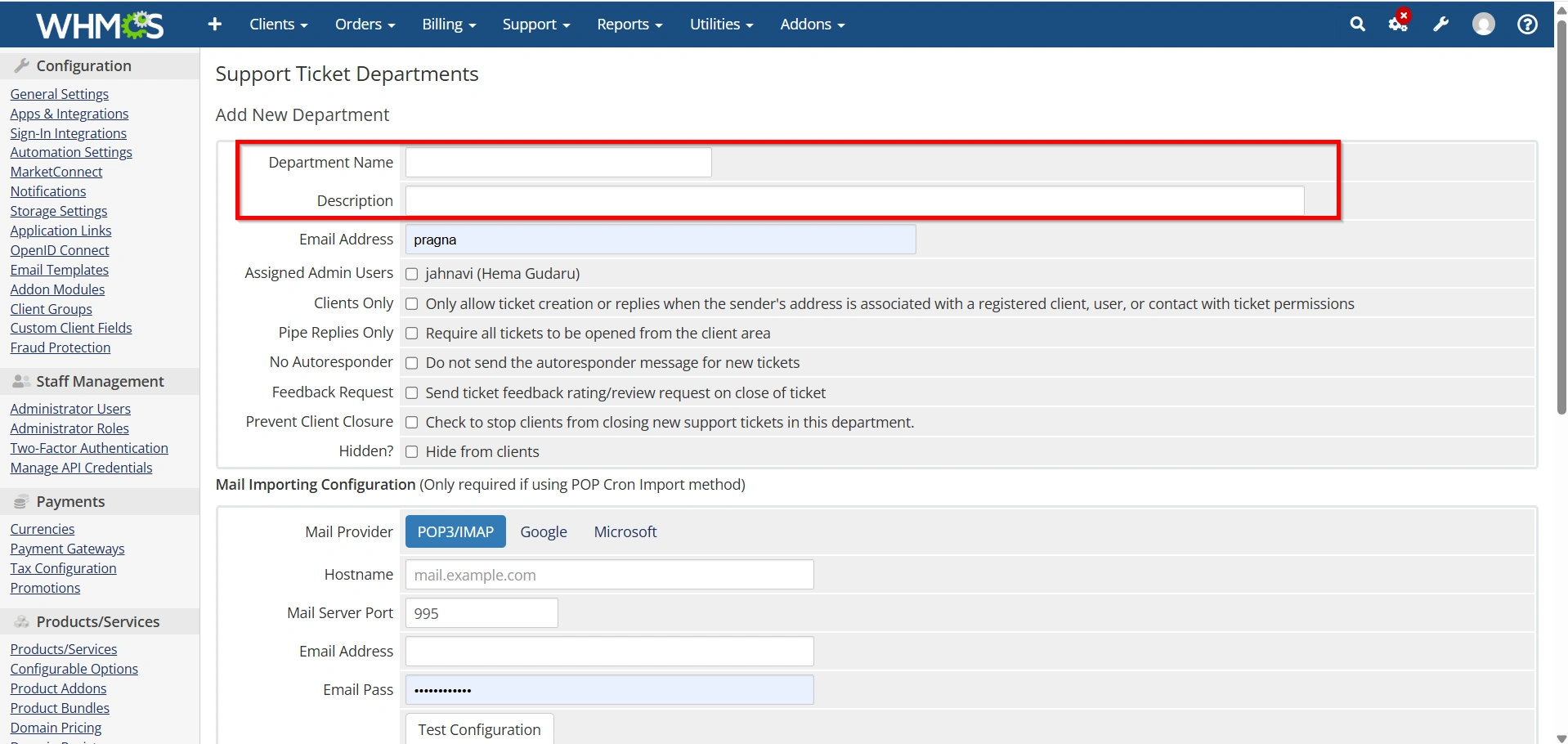
Task: Open Application Links page
Action: pyautogui.click(x=61, y=231)
